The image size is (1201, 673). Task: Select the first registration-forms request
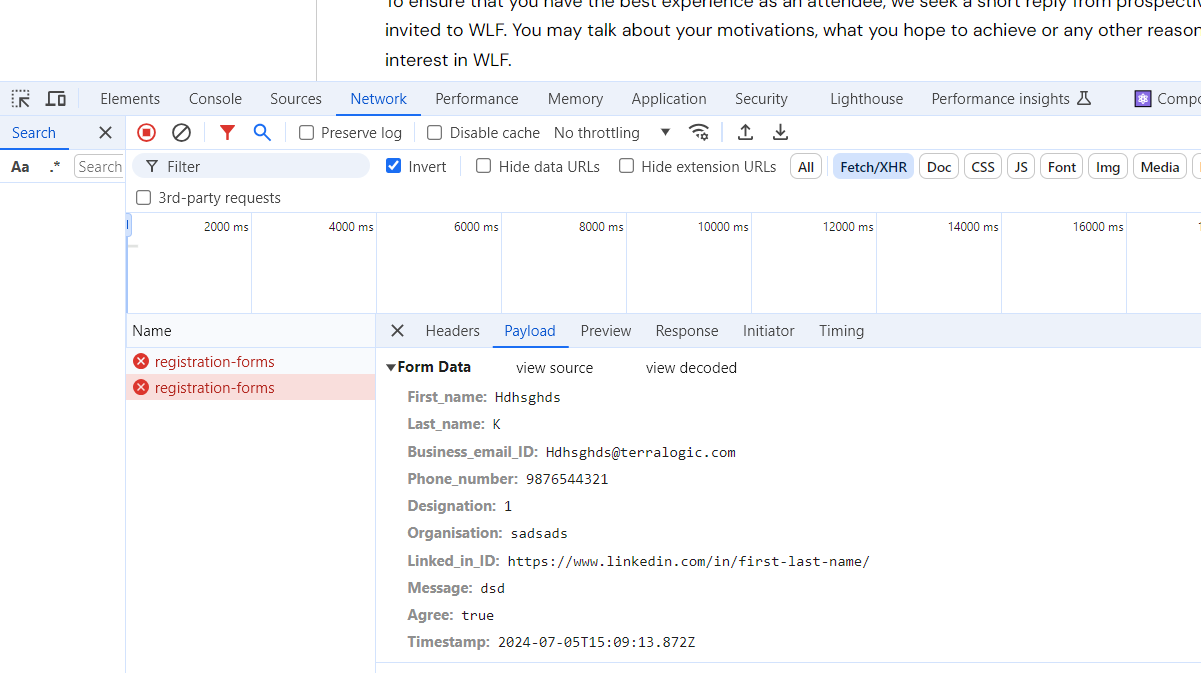[214, 362]
